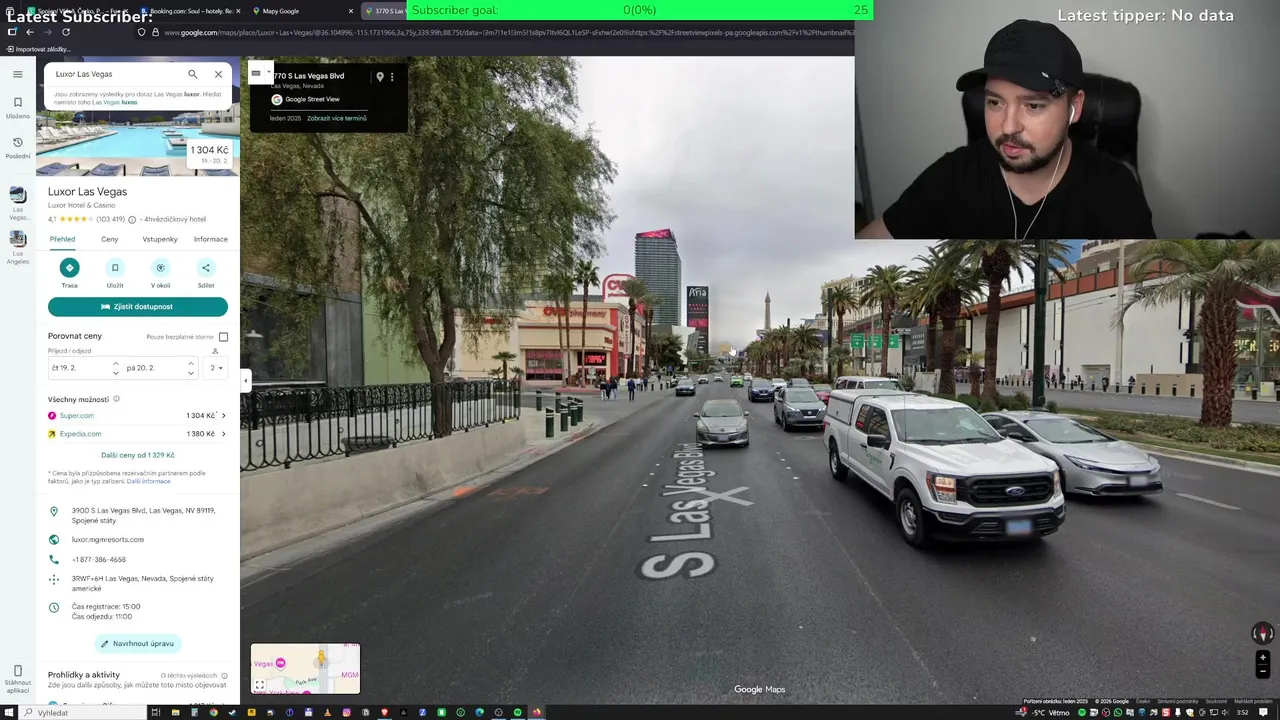
Task: Click the Street View minimap thumbnail
Action: pyautogui.click(x=305, y=668)
